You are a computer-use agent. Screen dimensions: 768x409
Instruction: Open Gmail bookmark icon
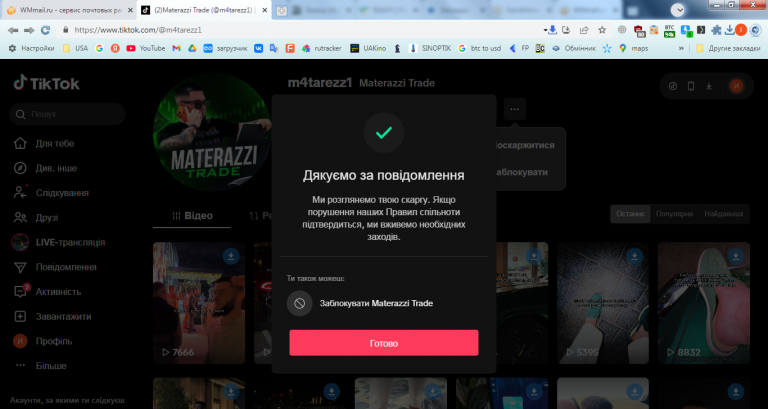pos(176,48)
